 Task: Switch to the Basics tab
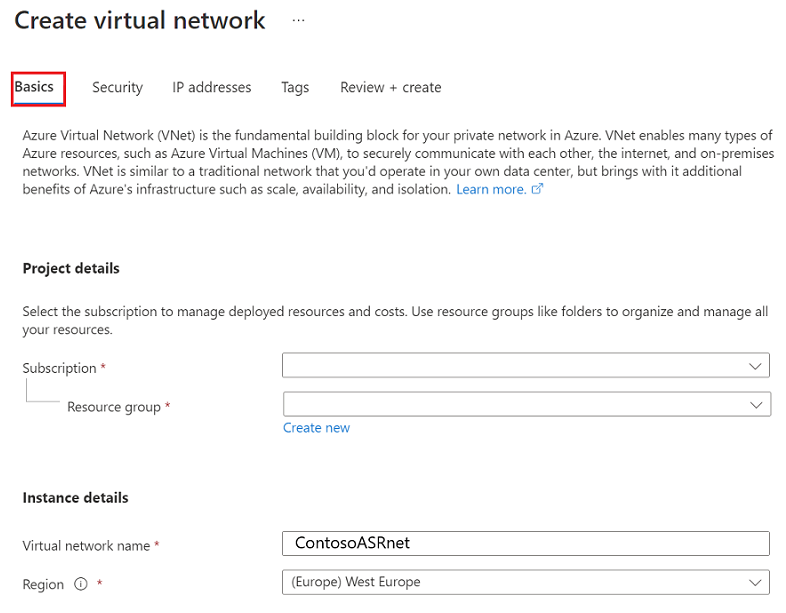(34, 87)
